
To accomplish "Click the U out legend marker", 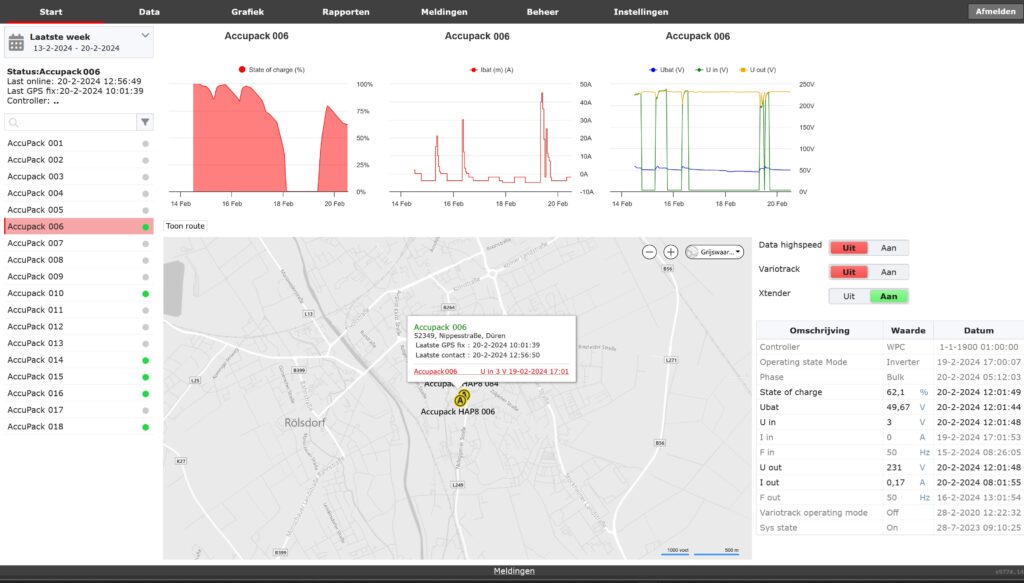I will (743, 70).
